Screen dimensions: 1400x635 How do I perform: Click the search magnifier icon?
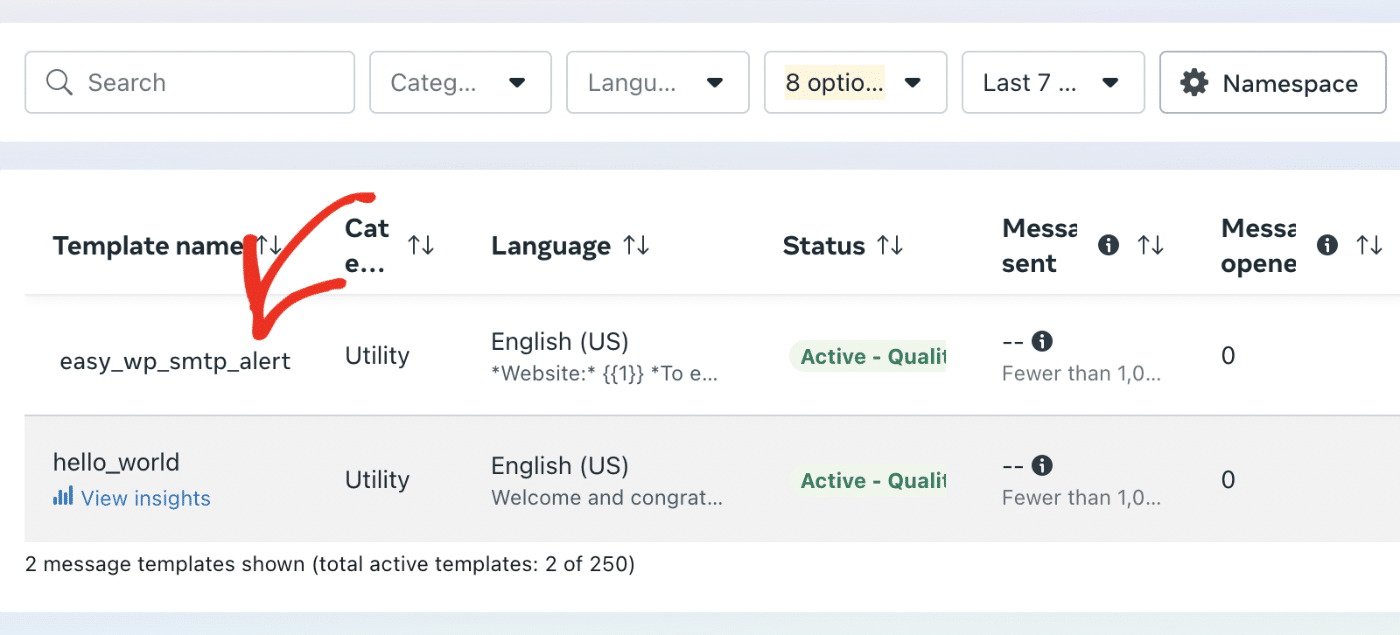tap(59, 83)
